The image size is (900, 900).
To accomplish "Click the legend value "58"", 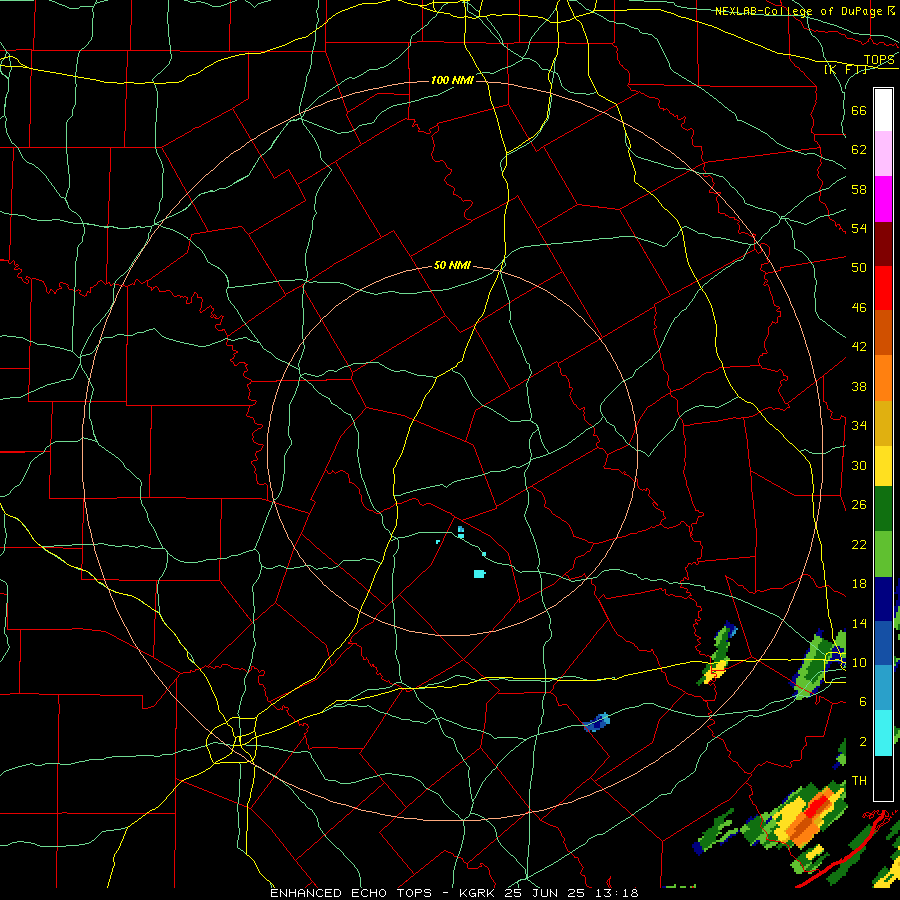I will [859, 189].
